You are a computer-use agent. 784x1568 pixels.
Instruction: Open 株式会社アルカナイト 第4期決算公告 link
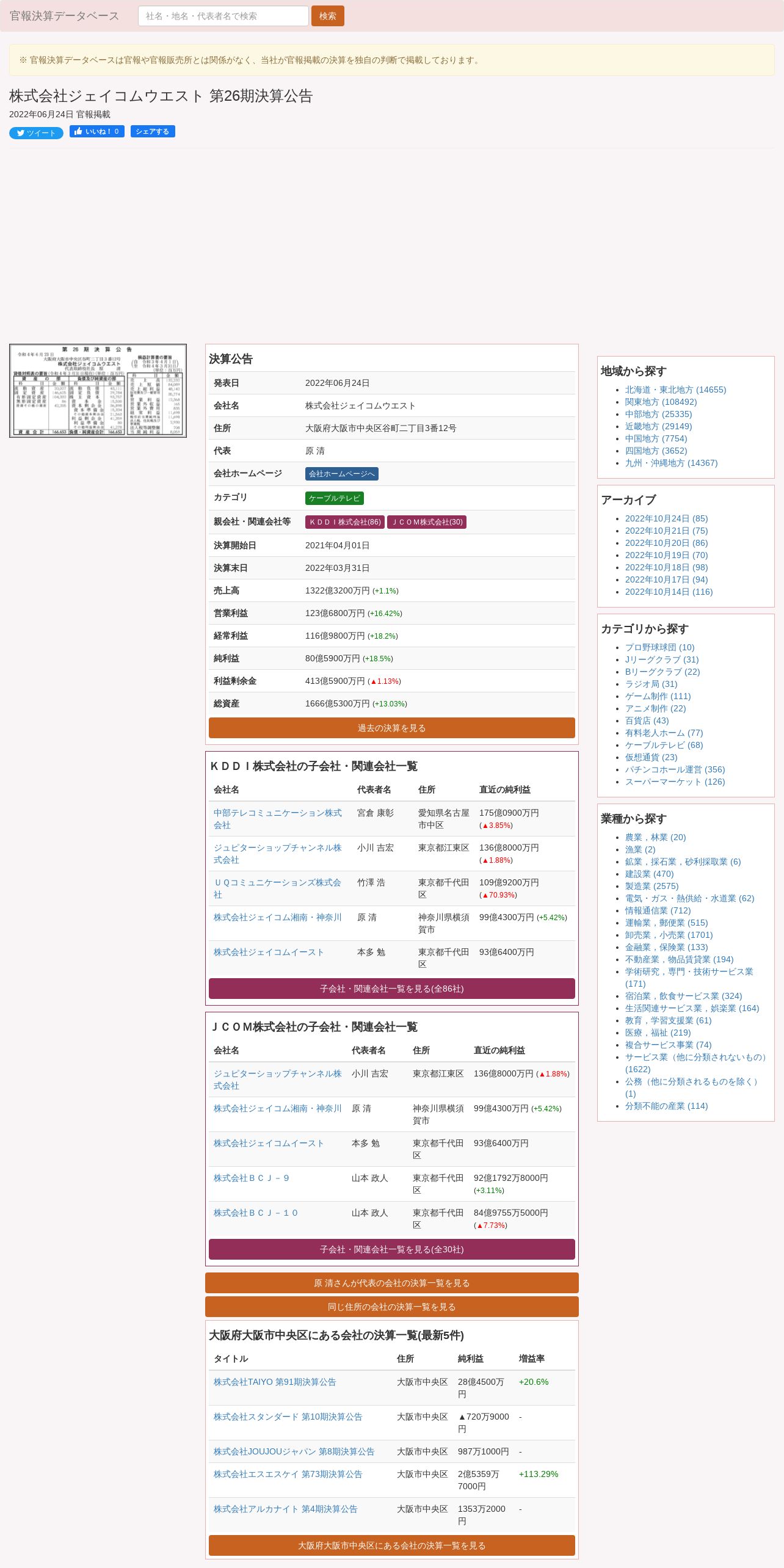click(286, 1509)
